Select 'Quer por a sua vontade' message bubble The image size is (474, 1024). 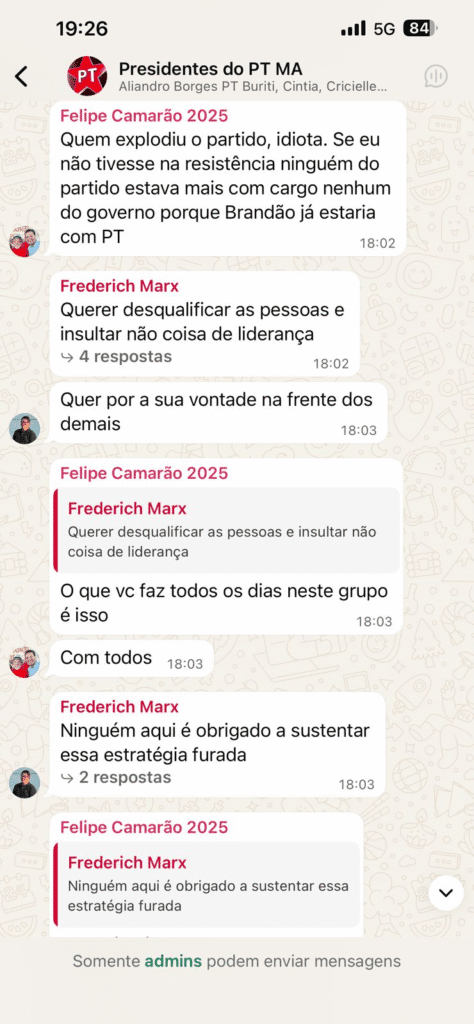click(x=219, y=413)
